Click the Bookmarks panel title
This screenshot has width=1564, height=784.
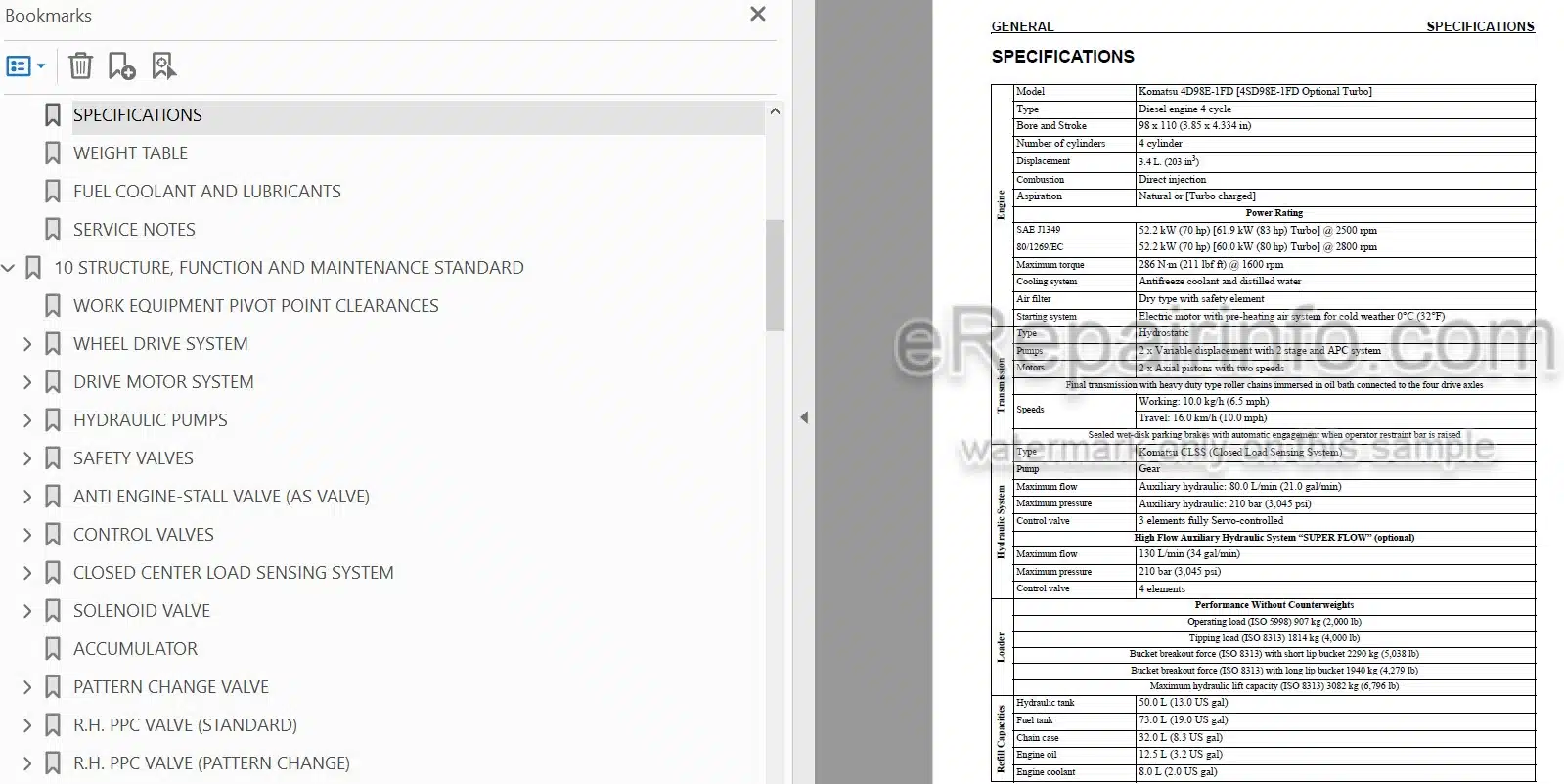(x=48, y=16)
